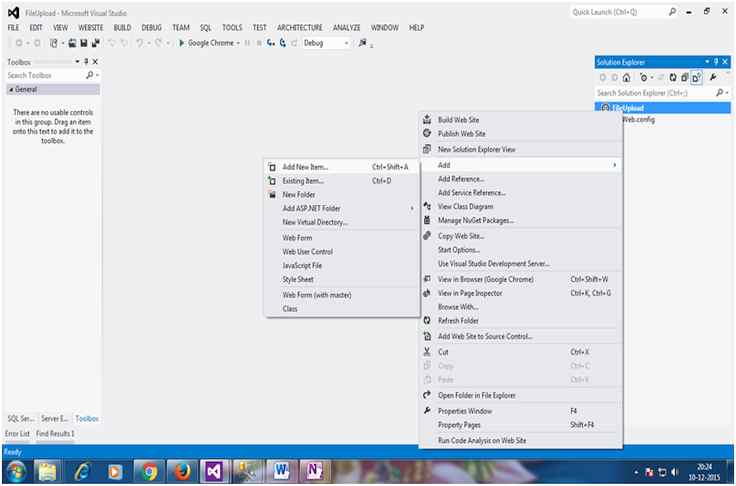Click Publish Web Site in context menu

521,134
